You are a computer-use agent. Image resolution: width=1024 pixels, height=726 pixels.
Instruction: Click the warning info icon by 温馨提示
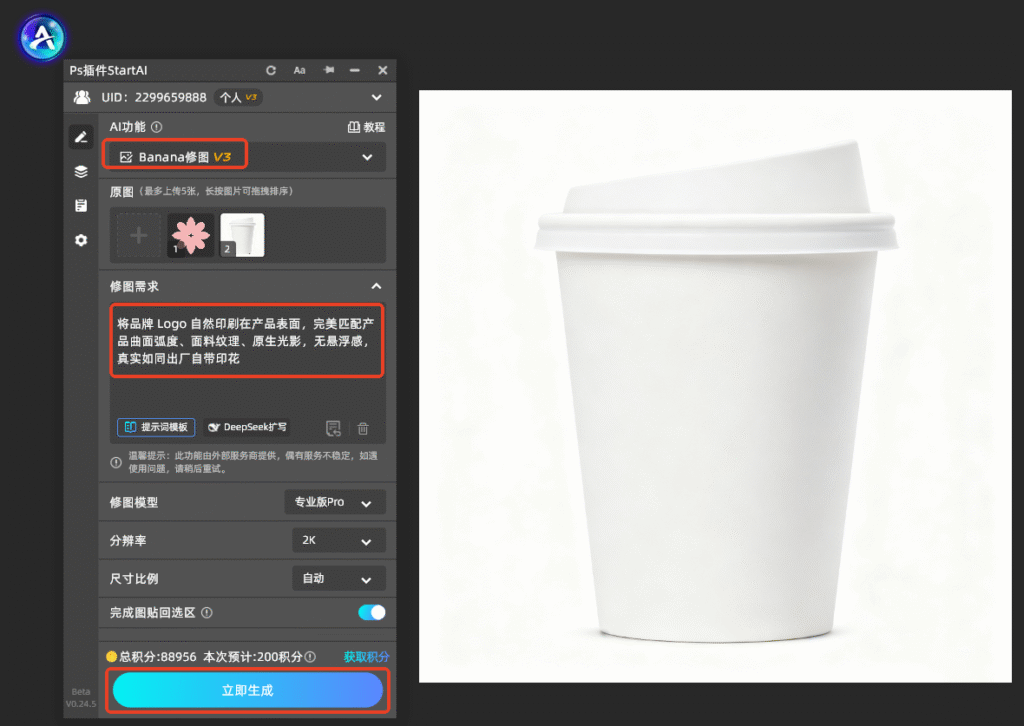116,462
